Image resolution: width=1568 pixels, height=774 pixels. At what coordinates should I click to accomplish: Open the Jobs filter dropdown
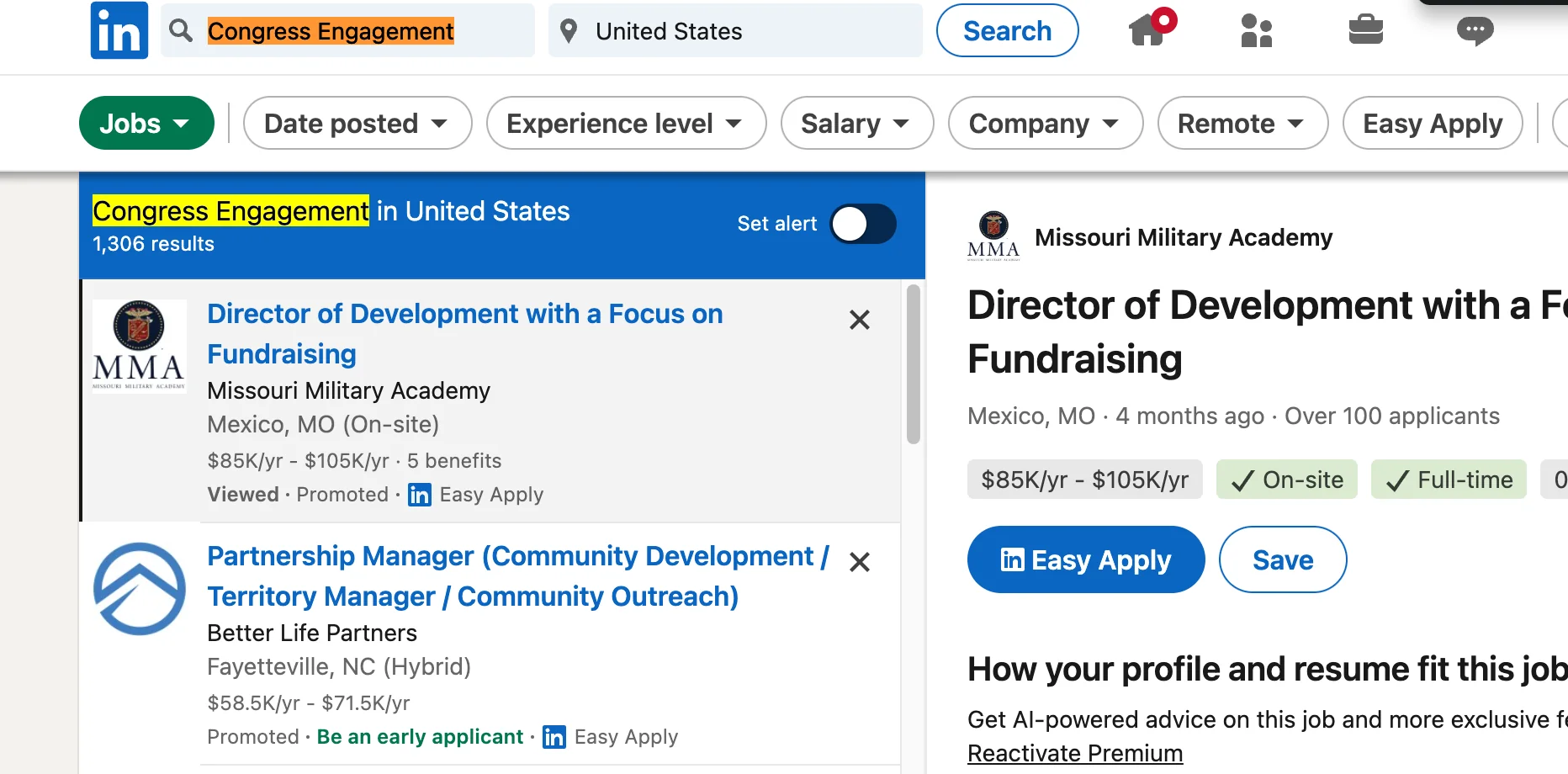[x=146, y=123]
